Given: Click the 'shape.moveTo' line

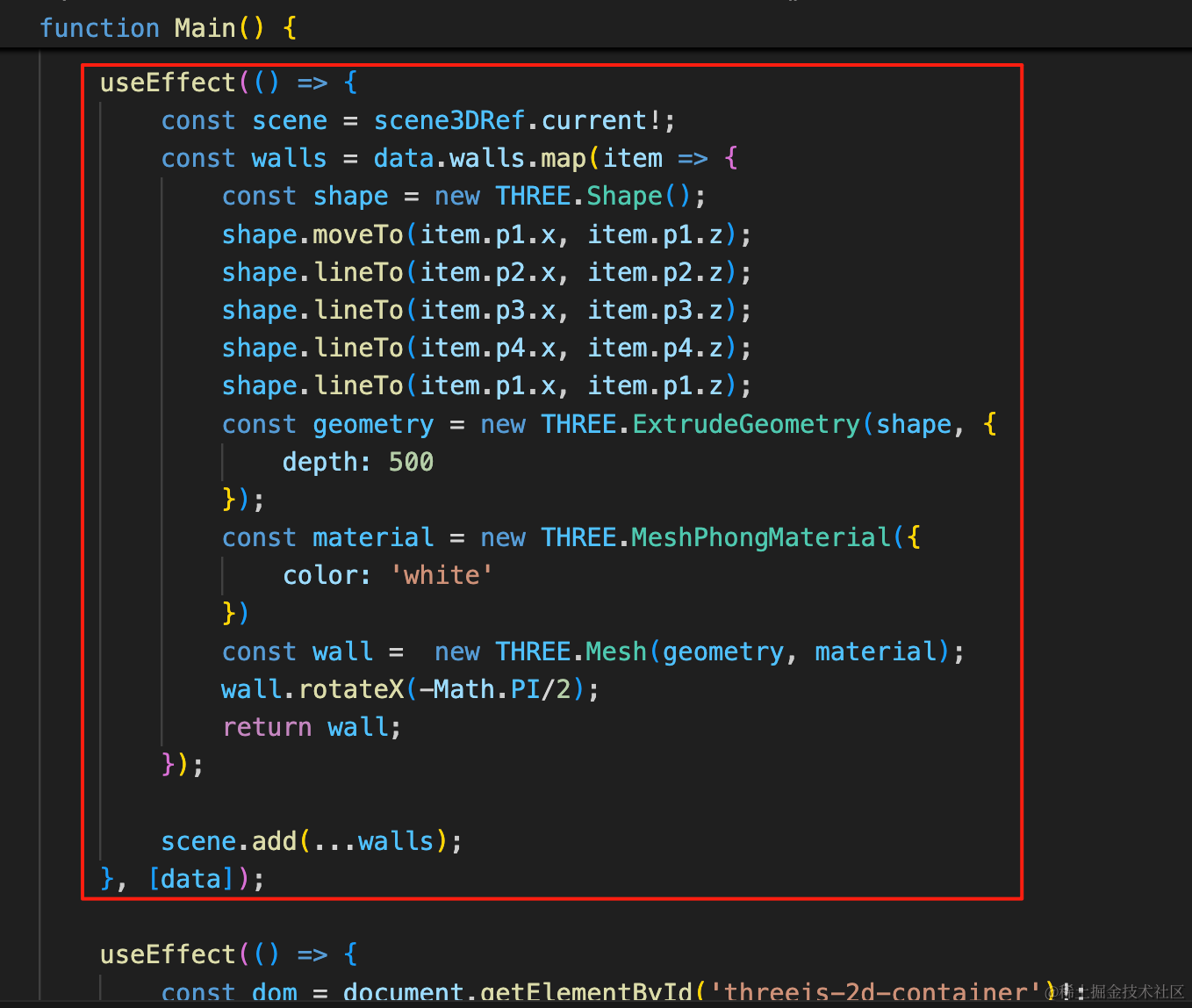Looking at the screenshot, I should pyautogui.click(x=487, y=234).
